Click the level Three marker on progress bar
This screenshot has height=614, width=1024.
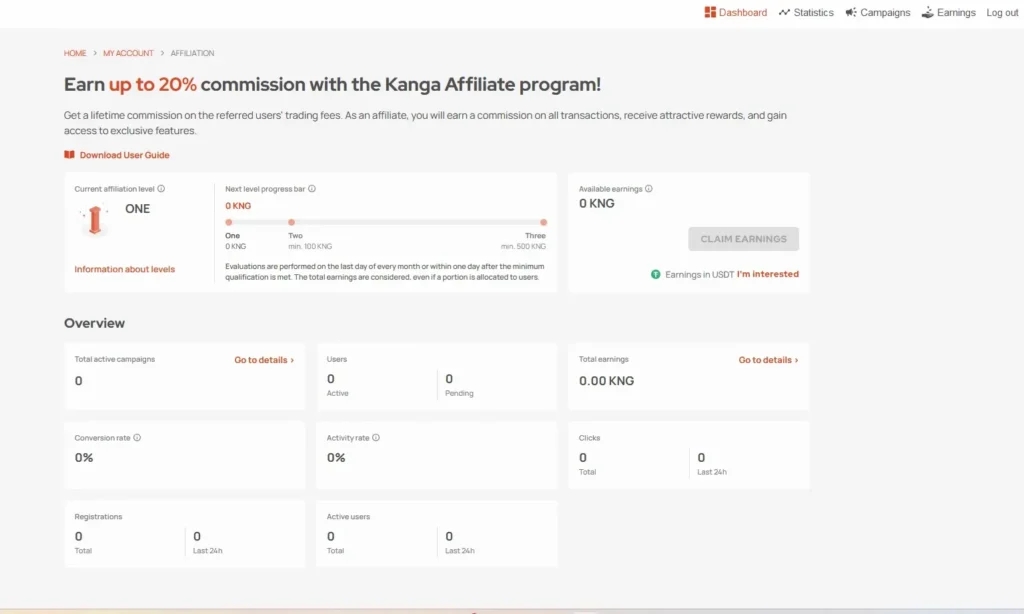[543, 223]
